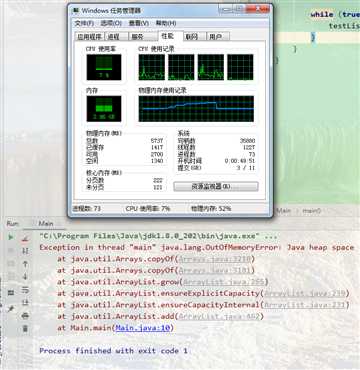Screen dimensions: 360x370
Task: Click the 开机时间 value row
Action: coord(216,161)
